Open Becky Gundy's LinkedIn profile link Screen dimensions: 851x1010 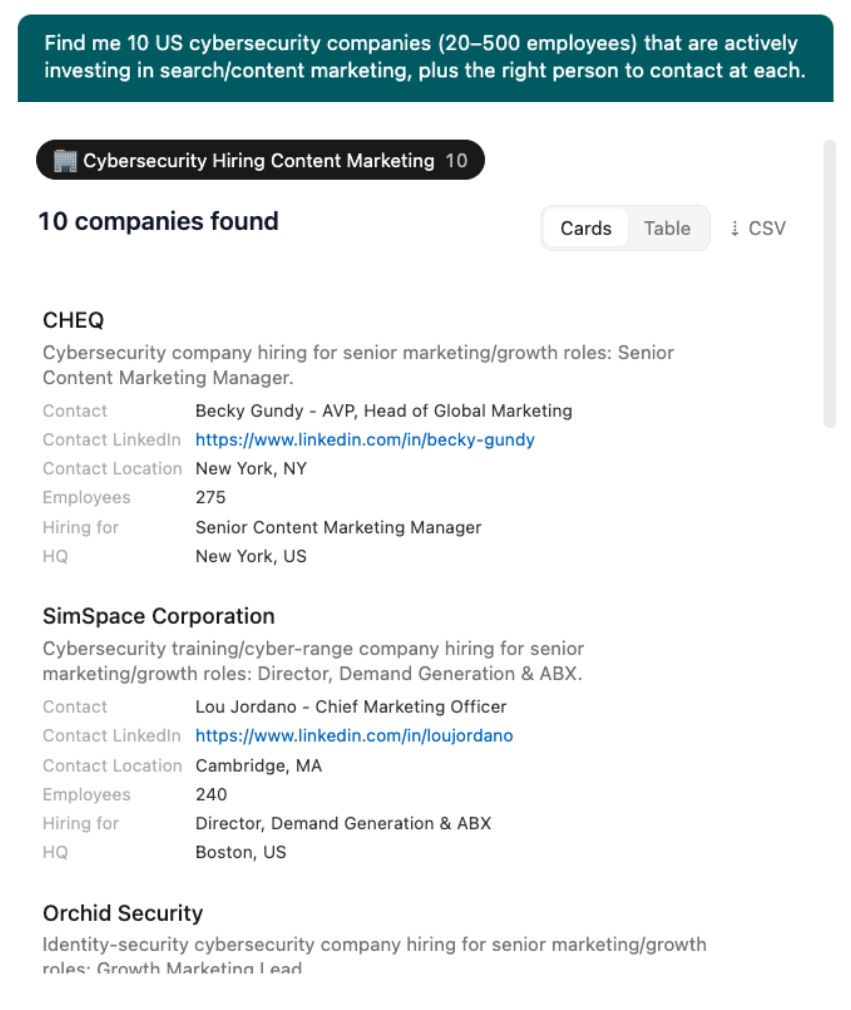(365, 439)
